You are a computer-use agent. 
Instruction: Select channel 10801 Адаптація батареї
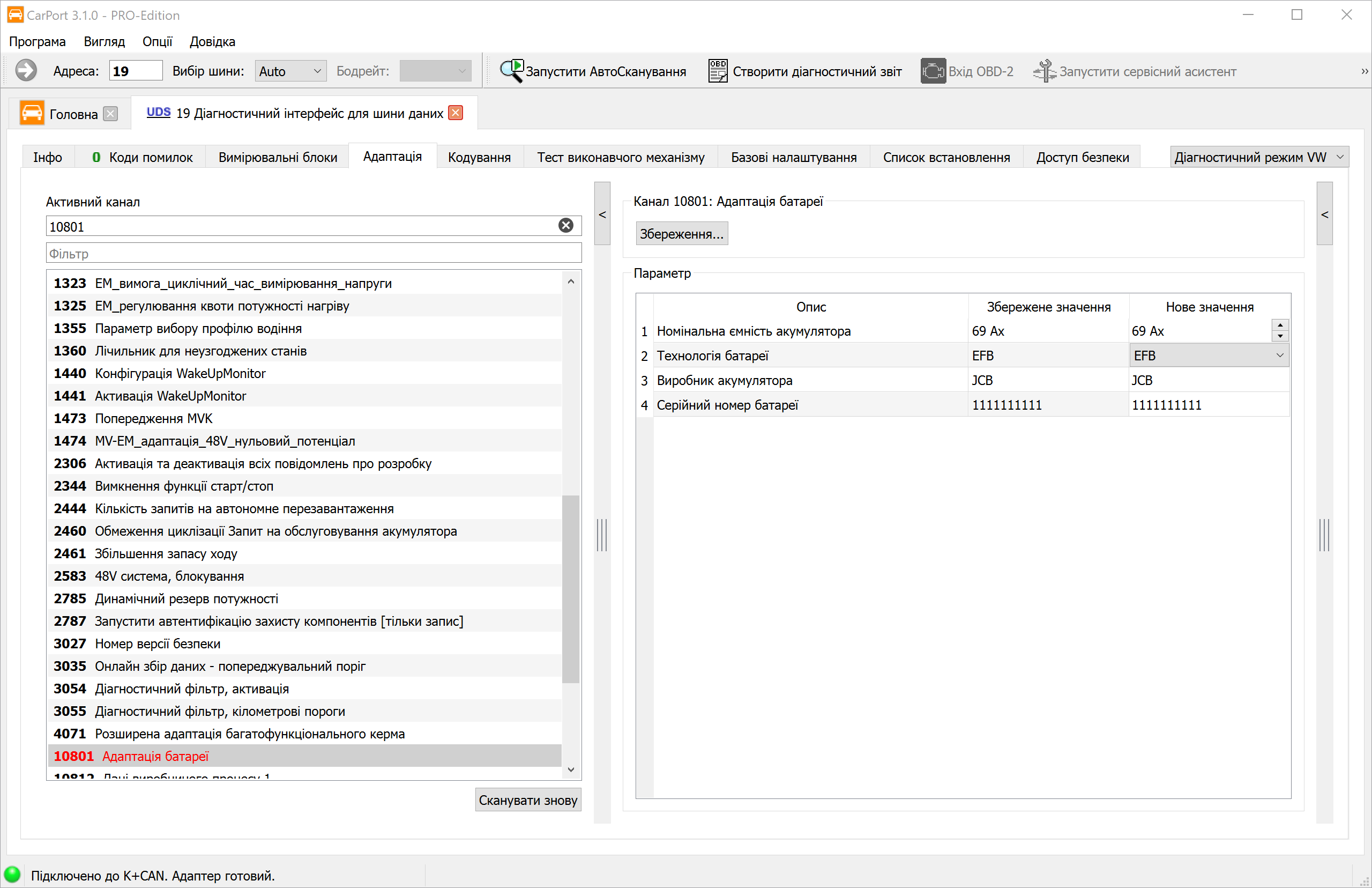click(304, 756)
